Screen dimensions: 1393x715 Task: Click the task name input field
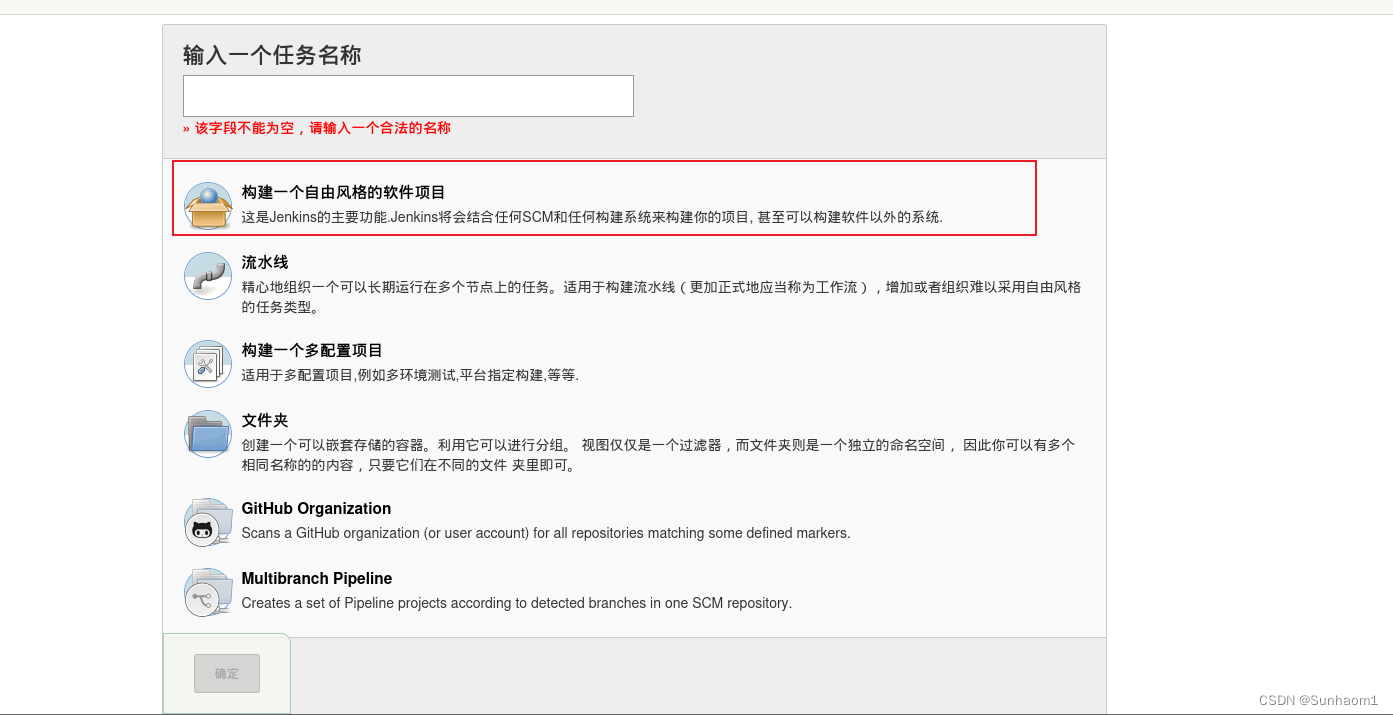click(408, 96)
